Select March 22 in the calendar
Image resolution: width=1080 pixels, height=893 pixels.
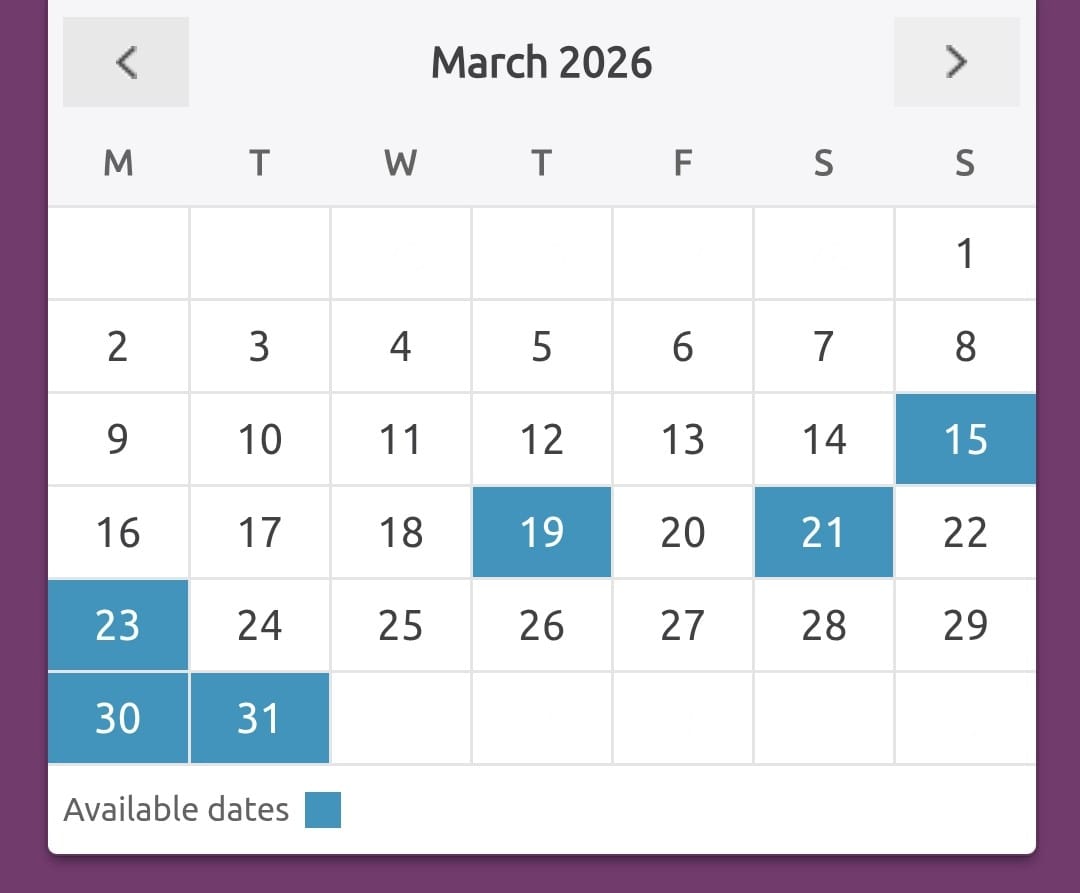click(x=965, y=533)
